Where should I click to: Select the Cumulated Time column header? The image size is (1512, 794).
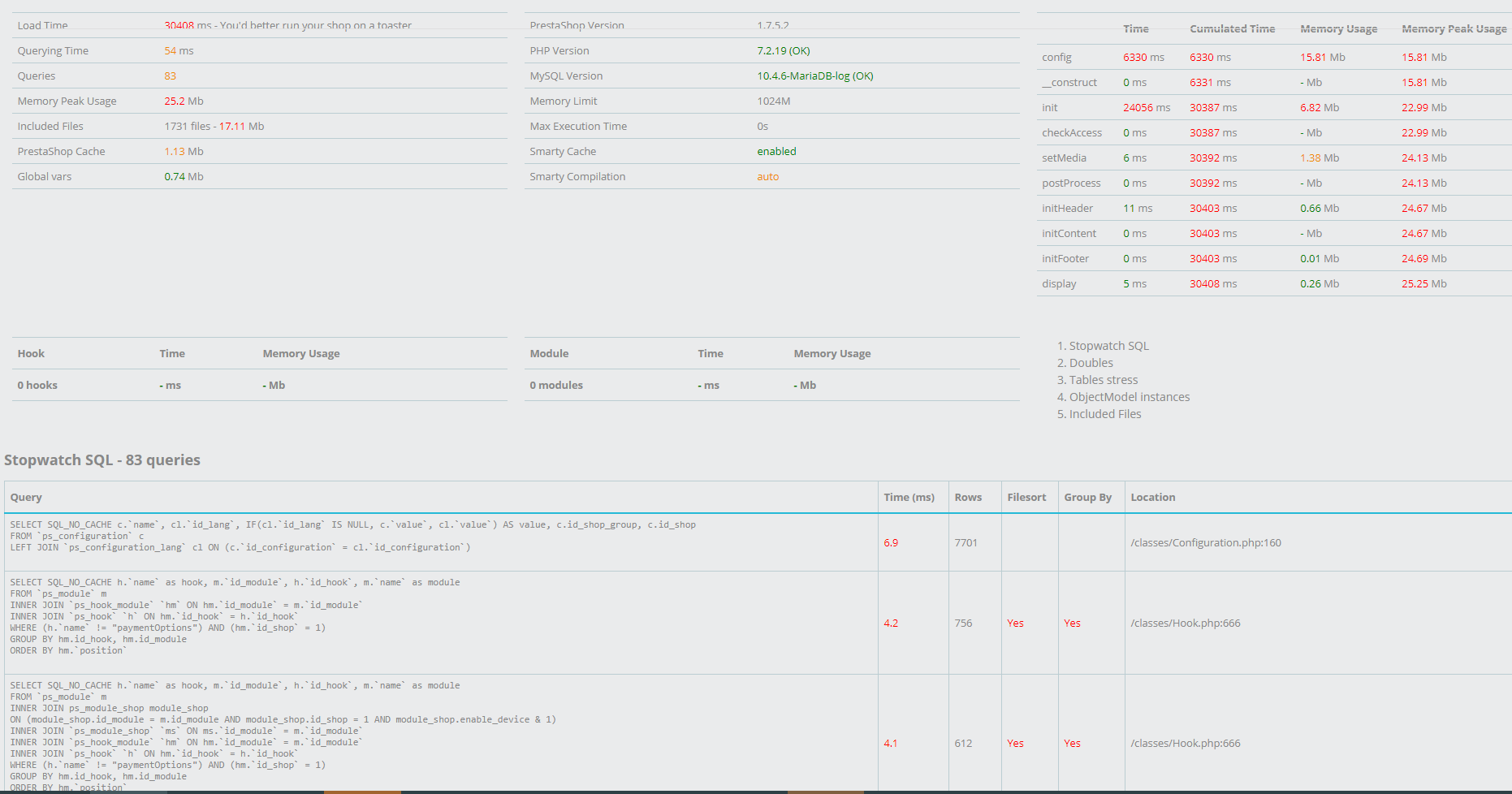(x=1232, y=28)
